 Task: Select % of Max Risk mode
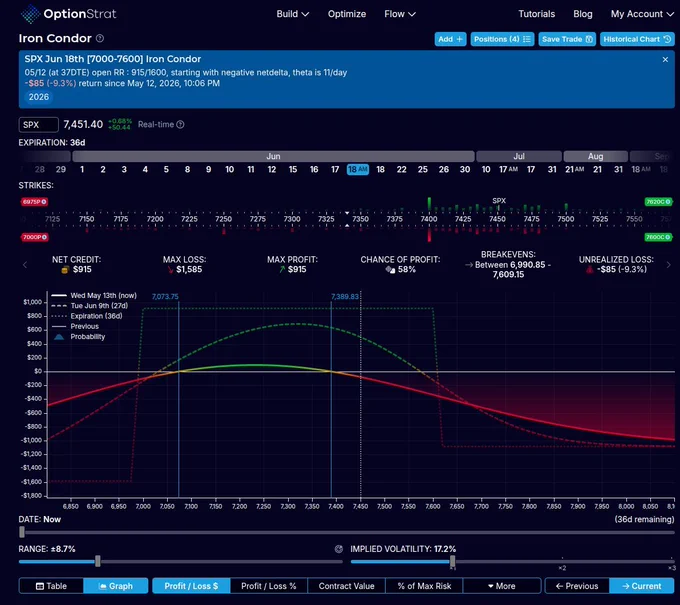[x=424, y=586]
